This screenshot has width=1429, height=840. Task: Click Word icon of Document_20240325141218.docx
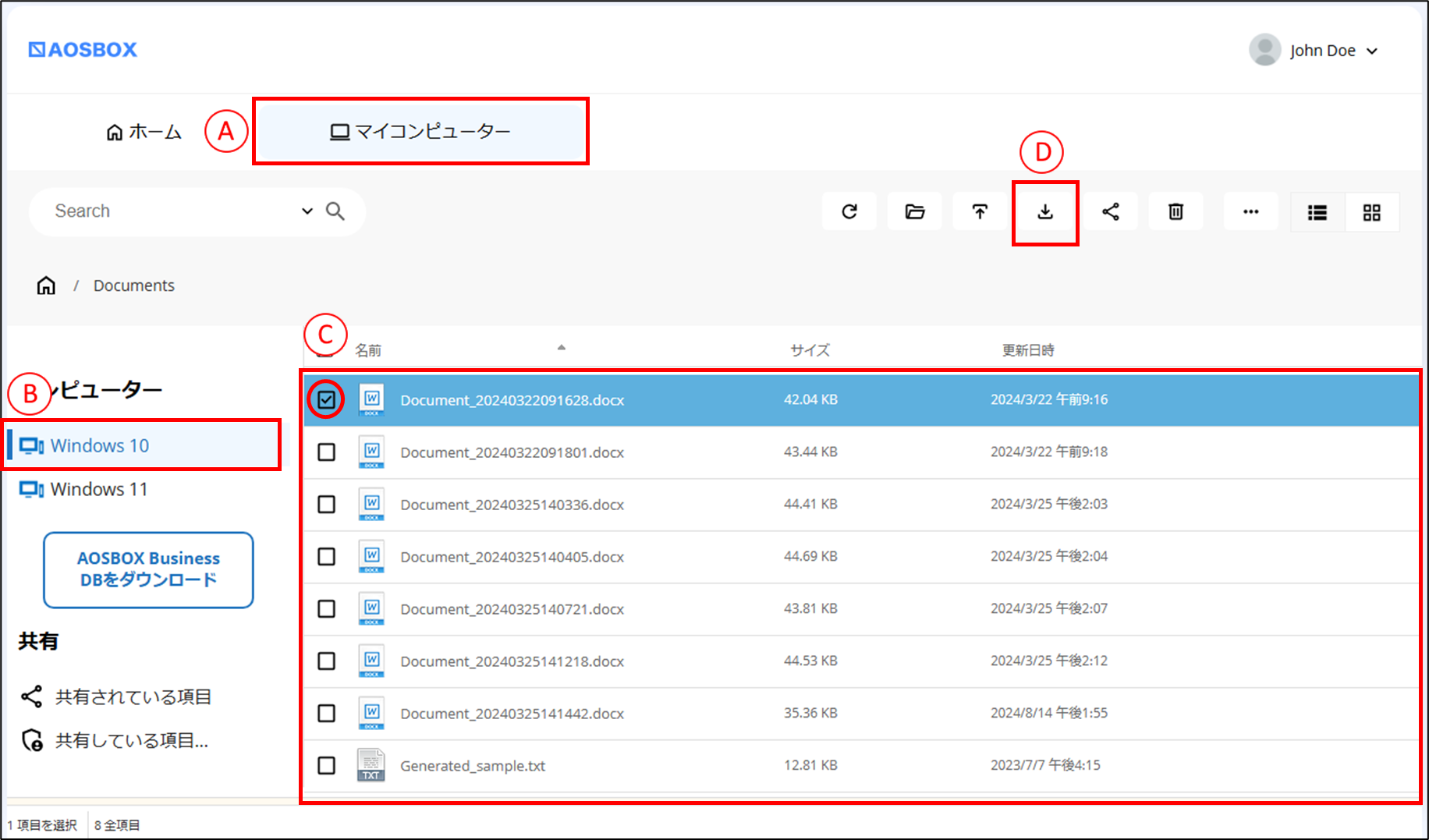371,661
